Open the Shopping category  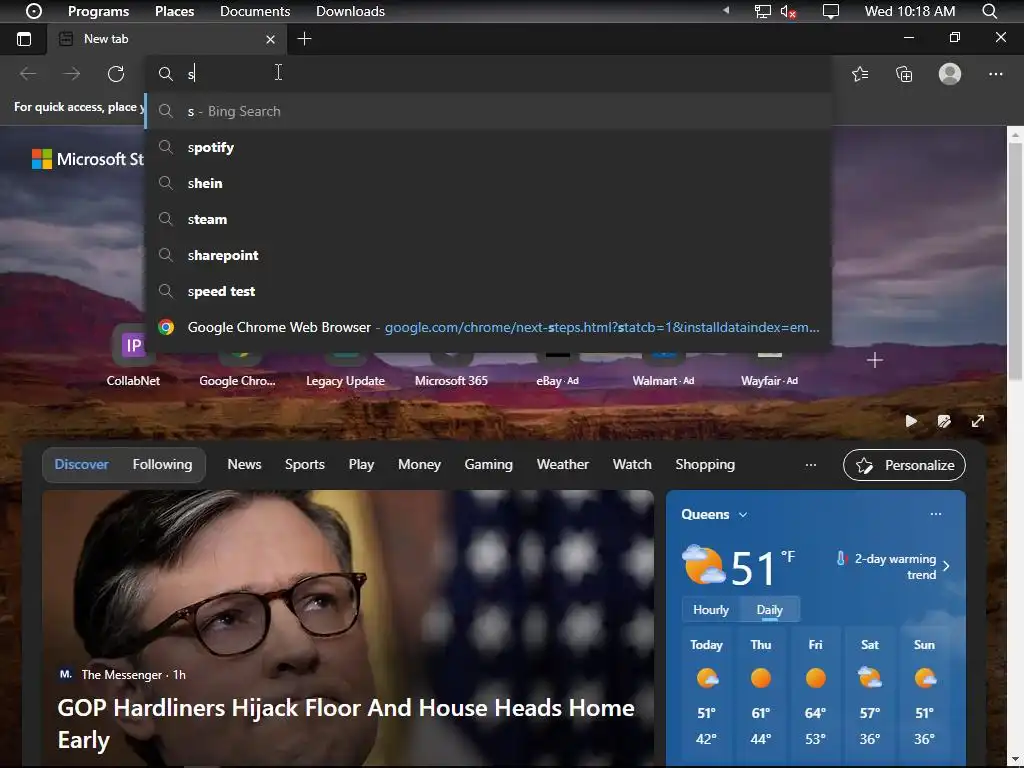(x=705, y=464)
